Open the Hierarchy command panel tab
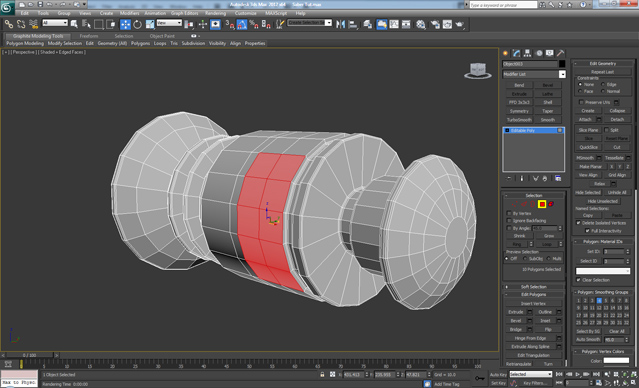639x388 pixels. tap(528, 53)
